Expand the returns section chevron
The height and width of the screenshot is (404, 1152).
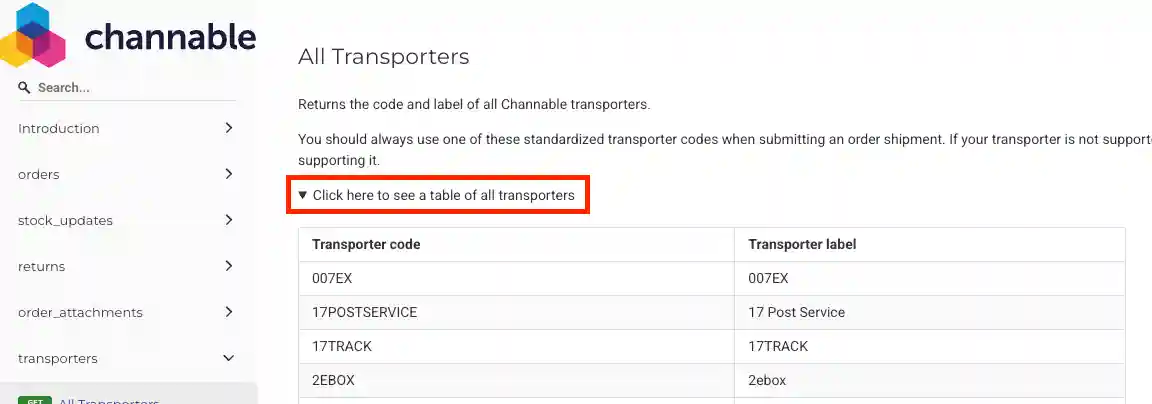coord(229,266)
